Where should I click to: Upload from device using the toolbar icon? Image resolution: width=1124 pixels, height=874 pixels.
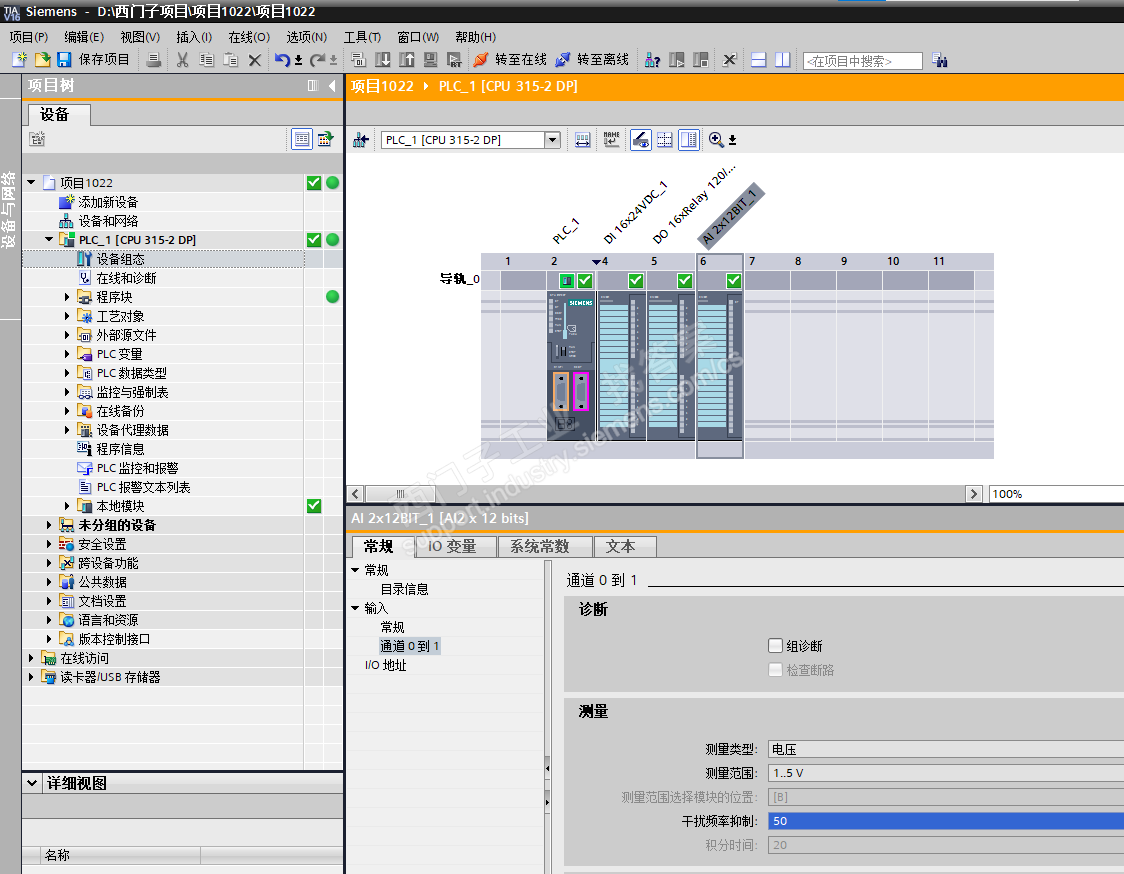406,60
